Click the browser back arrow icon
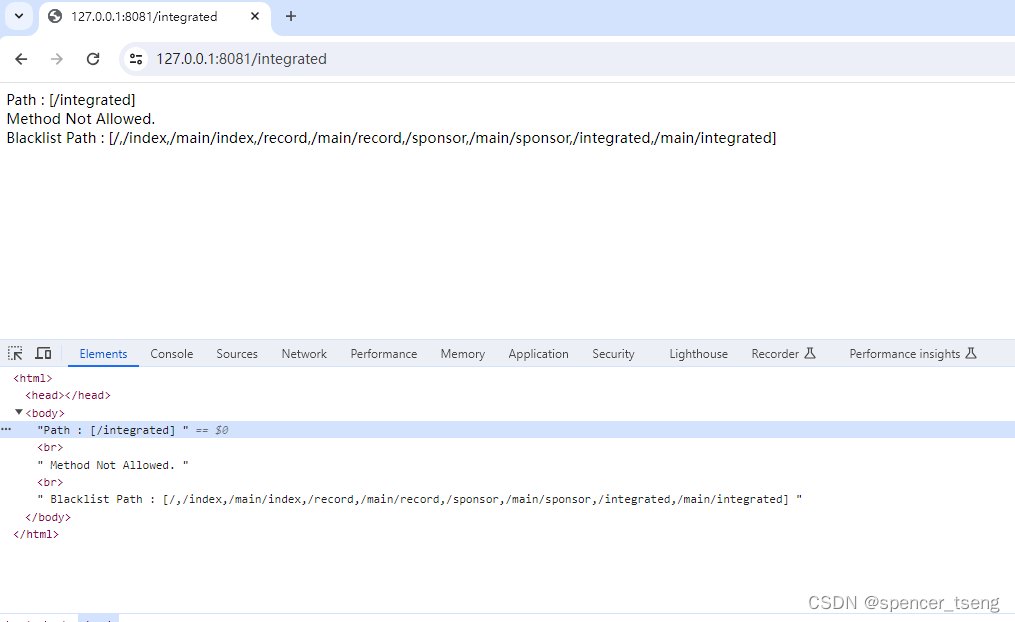The height and width of the screenshot is (622, 1015). pyautogui.click(x=20, y=59)
